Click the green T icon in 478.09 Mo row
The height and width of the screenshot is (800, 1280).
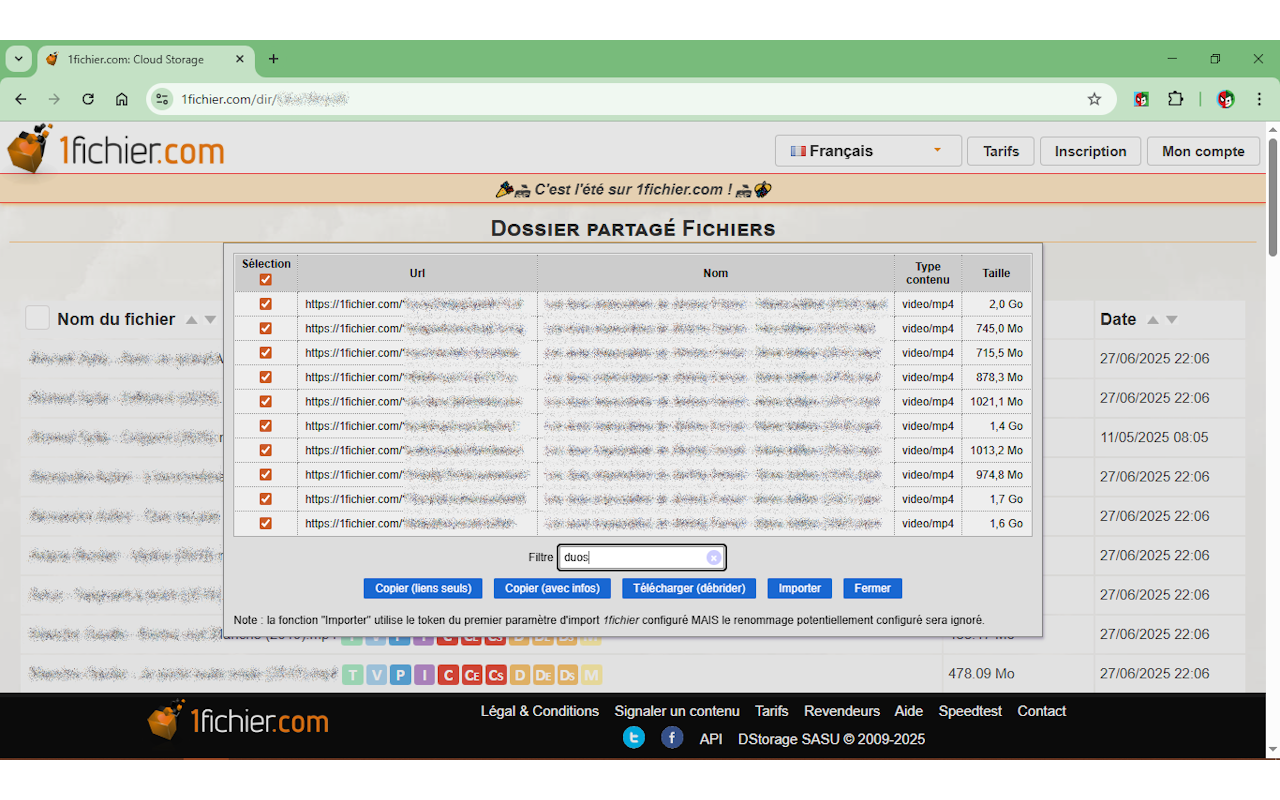[352, 675]
